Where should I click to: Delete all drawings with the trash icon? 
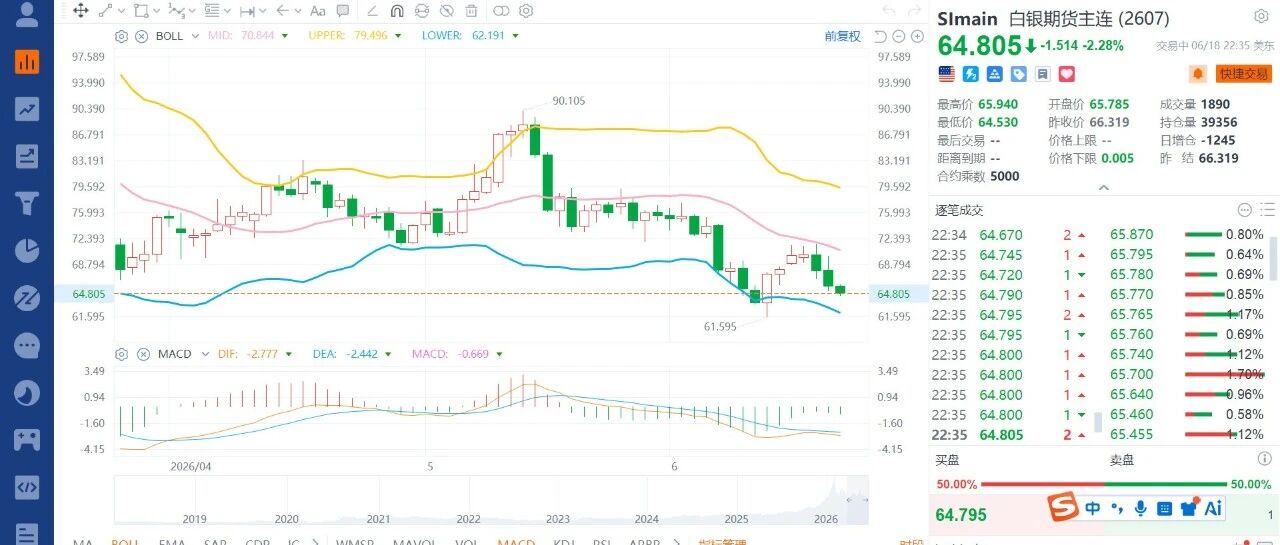click(x=471, y=11)
